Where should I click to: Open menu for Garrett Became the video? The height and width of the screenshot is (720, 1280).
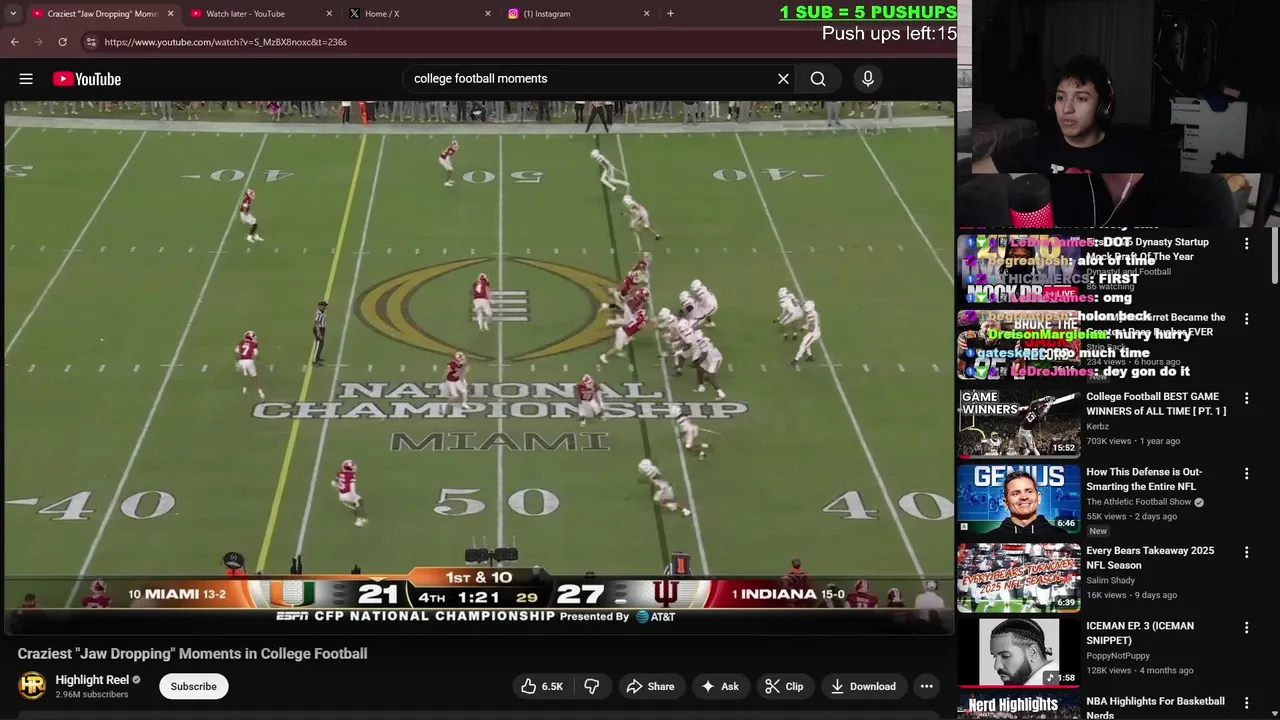coord(1246,319)
